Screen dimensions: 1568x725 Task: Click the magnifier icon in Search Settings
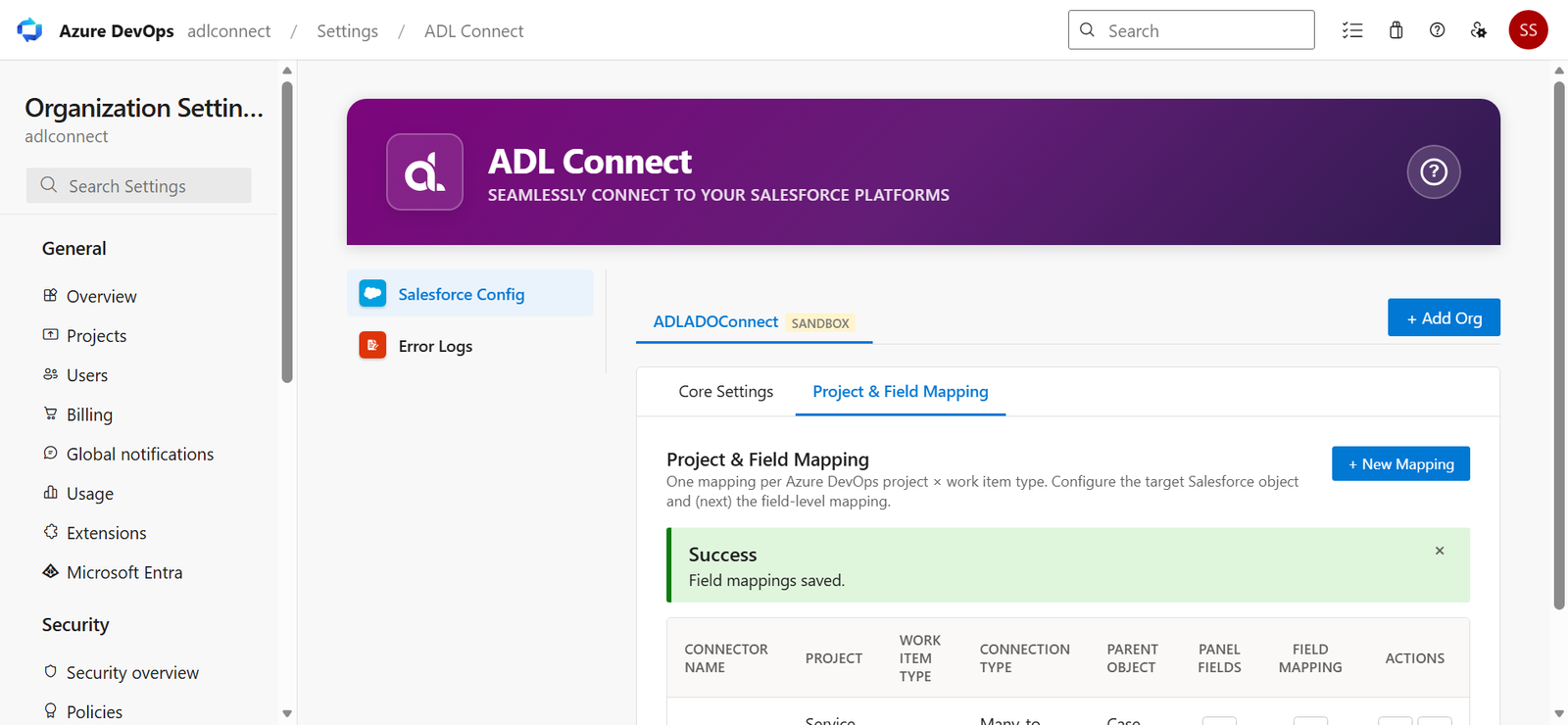pos(48,184)
